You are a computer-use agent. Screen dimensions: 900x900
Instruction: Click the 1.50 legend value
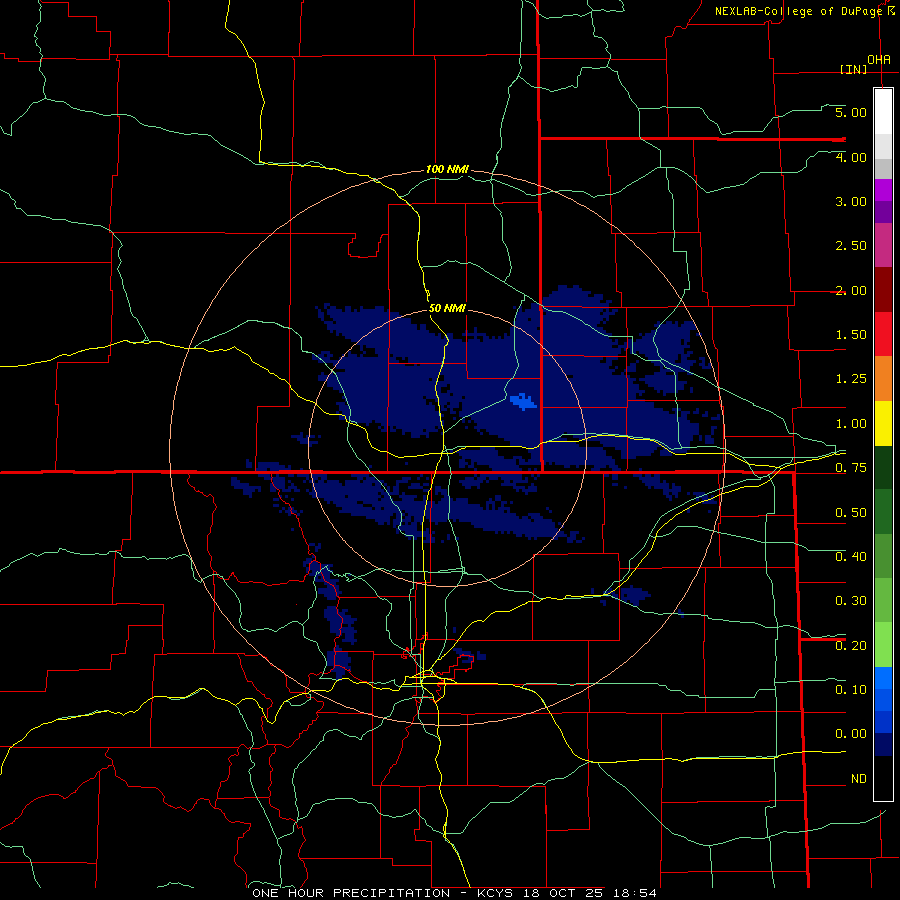[x=851, y=335]
